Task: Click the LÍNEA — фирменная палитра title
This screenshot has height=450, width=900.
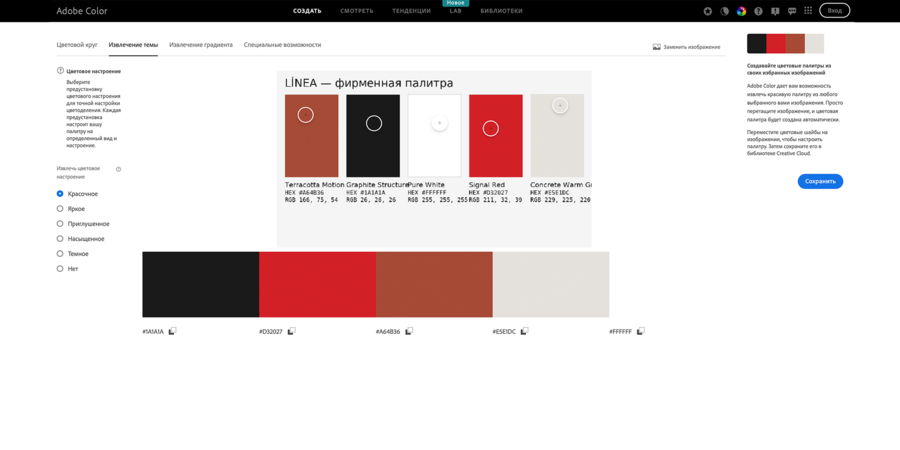Action: click(x=369, y=83)
